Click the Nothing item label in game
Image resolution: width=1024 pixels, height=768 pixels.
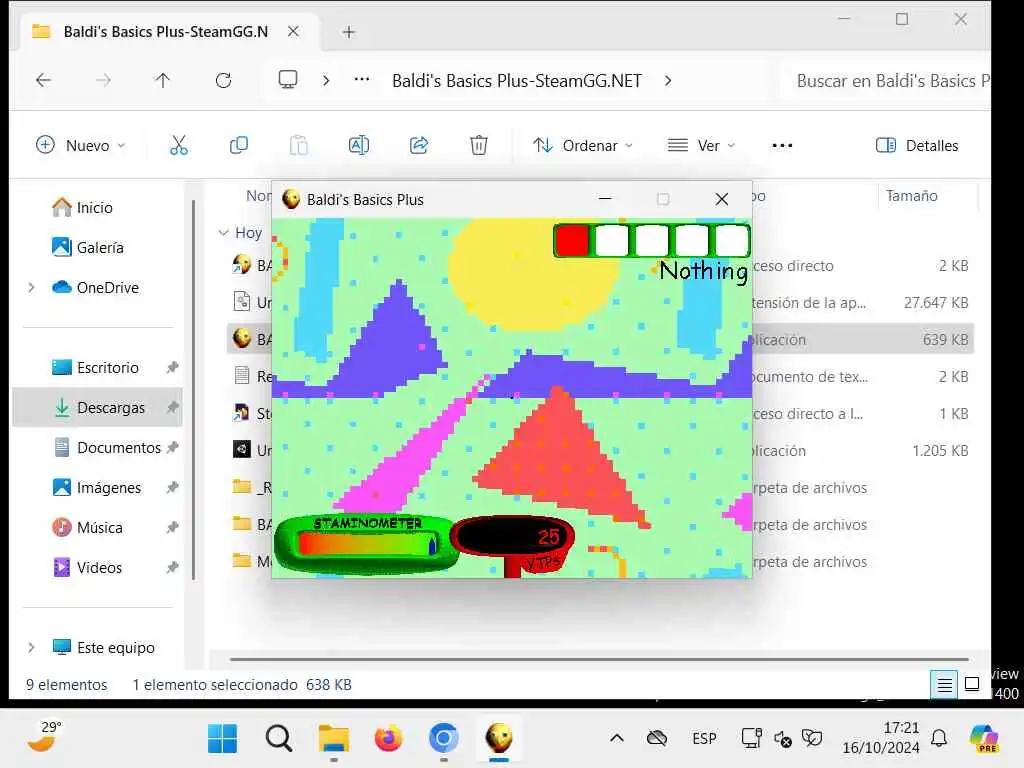click(704, 270)
